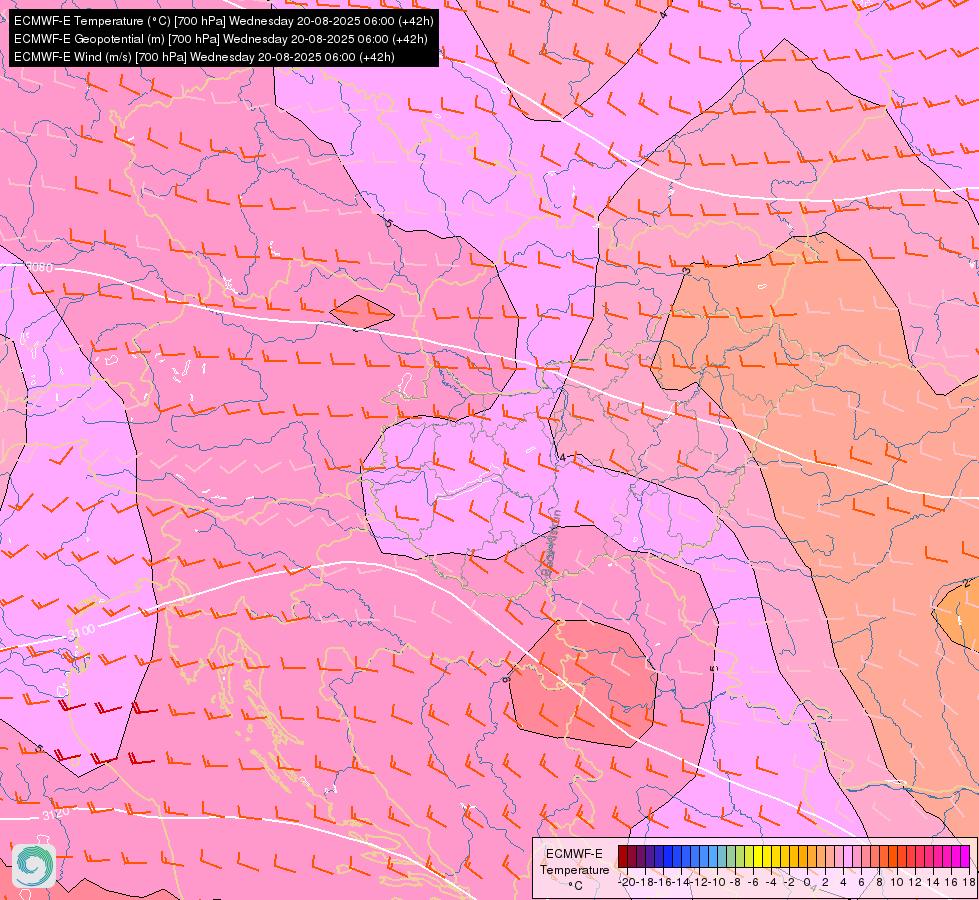
Task: Click the legend value 0
Action: click(807, 882)
